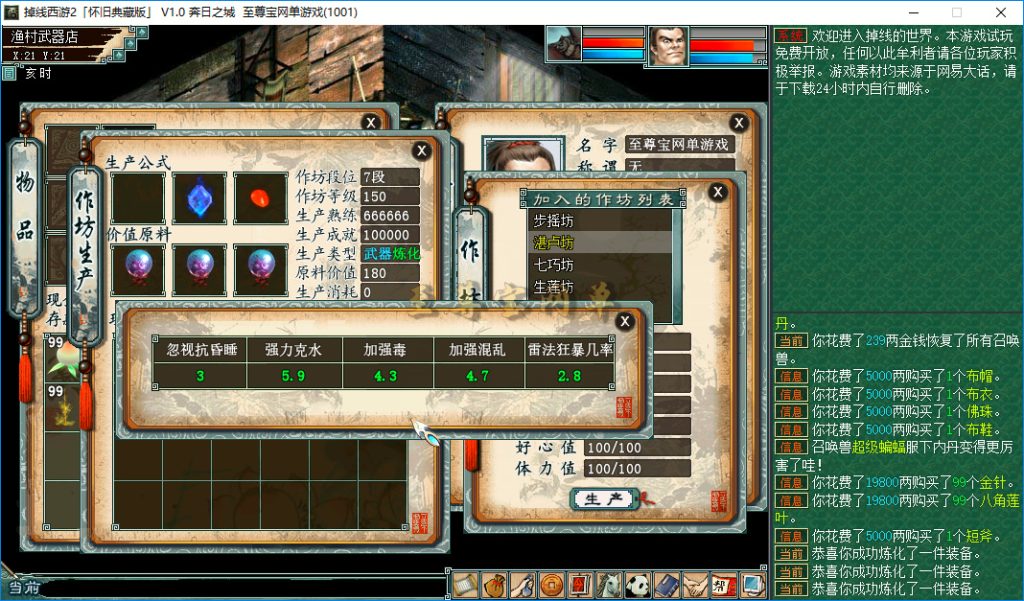Click the blue book icon in toolbar
1024x601 pixels.
667,584
